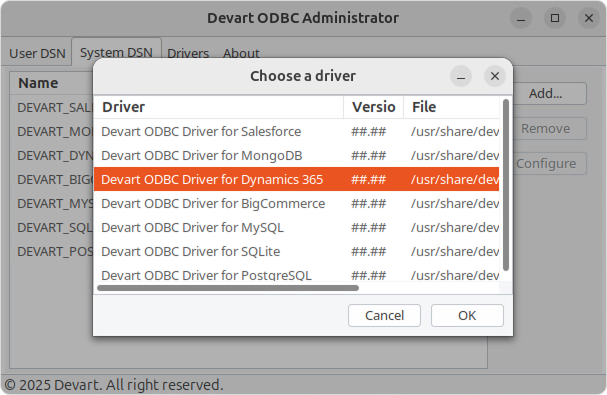Sort by the Versio column header

(374, 107)
